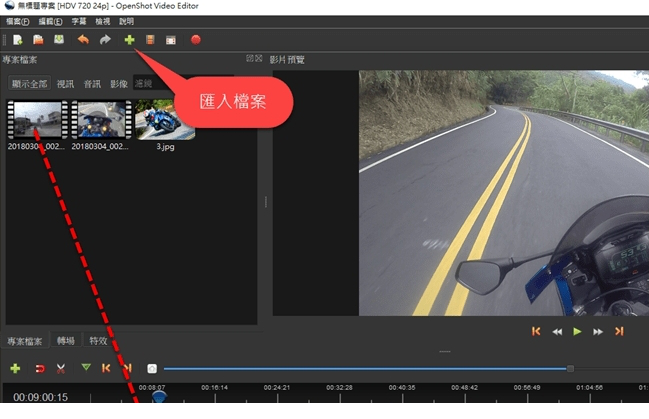Viewport: 649px width, 419px height.
Task: Select the 顯示全部 filter button
Action: coord(29,84)
